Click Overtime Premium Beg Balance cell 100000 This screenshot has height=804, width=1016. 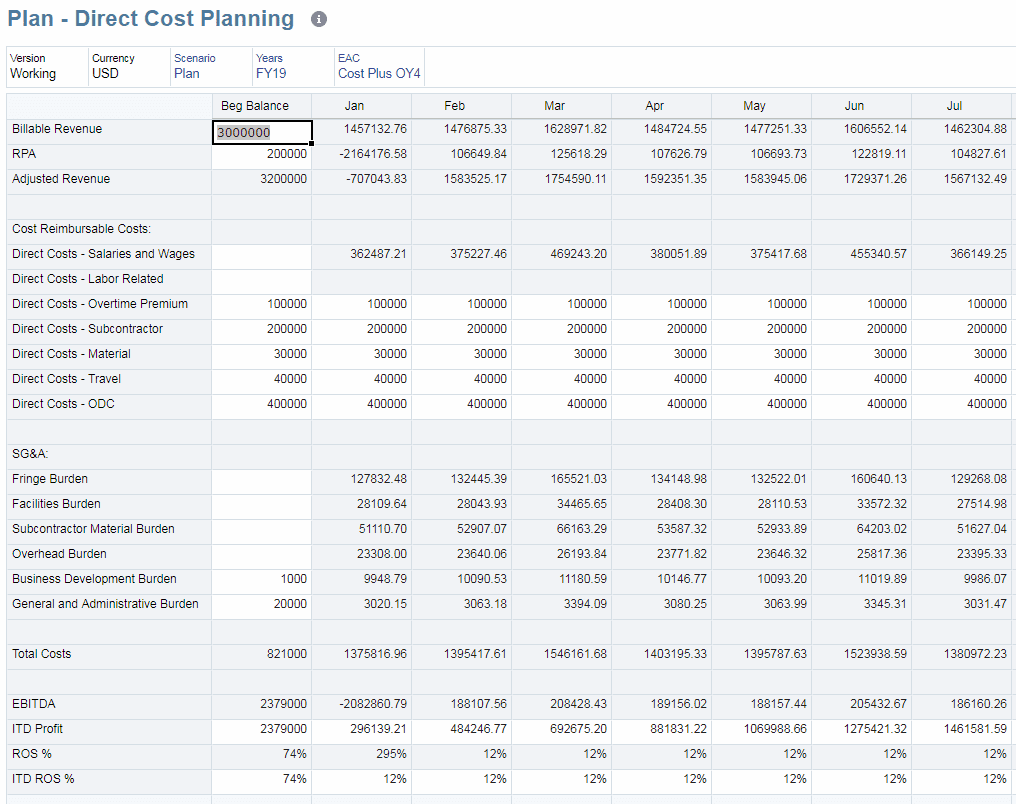click(262, 304)
